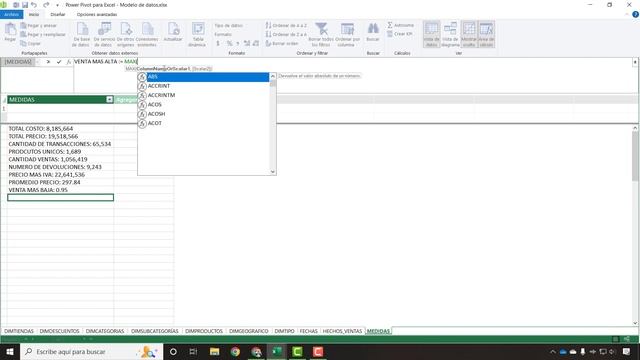
Task: Switch to the DIMGEOGRAFICO sheet tab
Action: tap(248, 331)
